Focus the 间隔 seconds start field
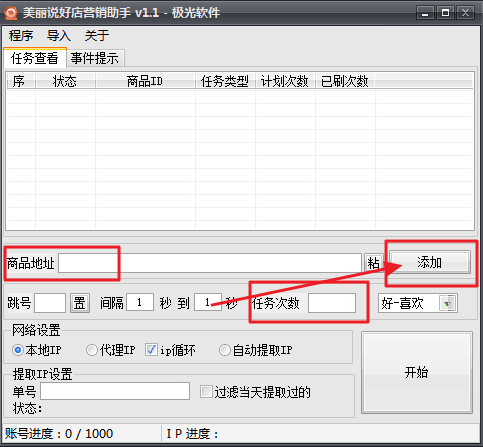Screen dimensions: 483x447 coord(140,303)
